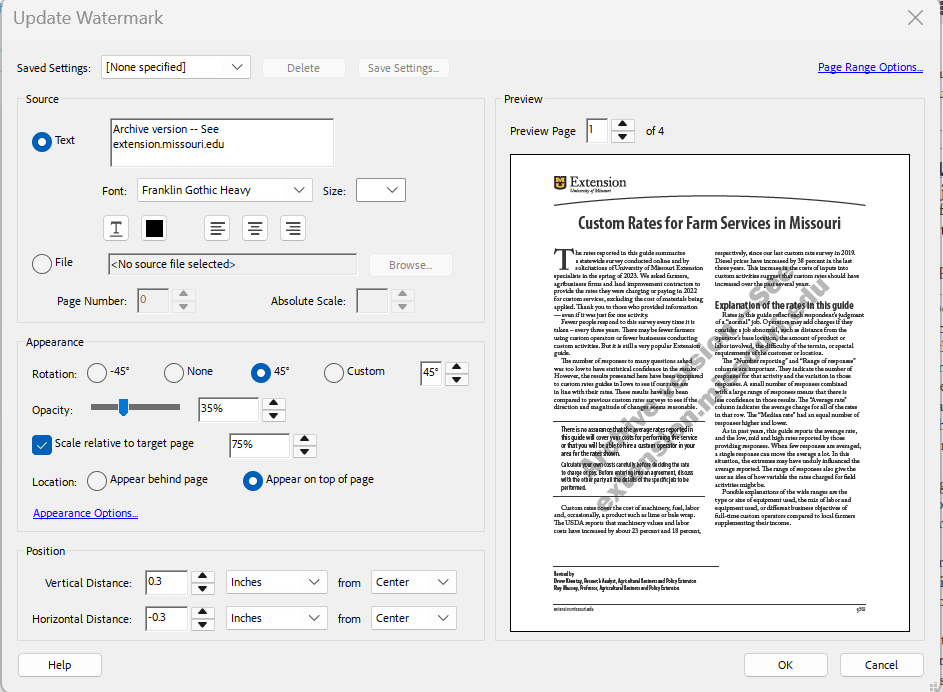Select Appear behind page option
This screenshot has width=943, height=692.
pyautogui.click(x=97, y=481)
